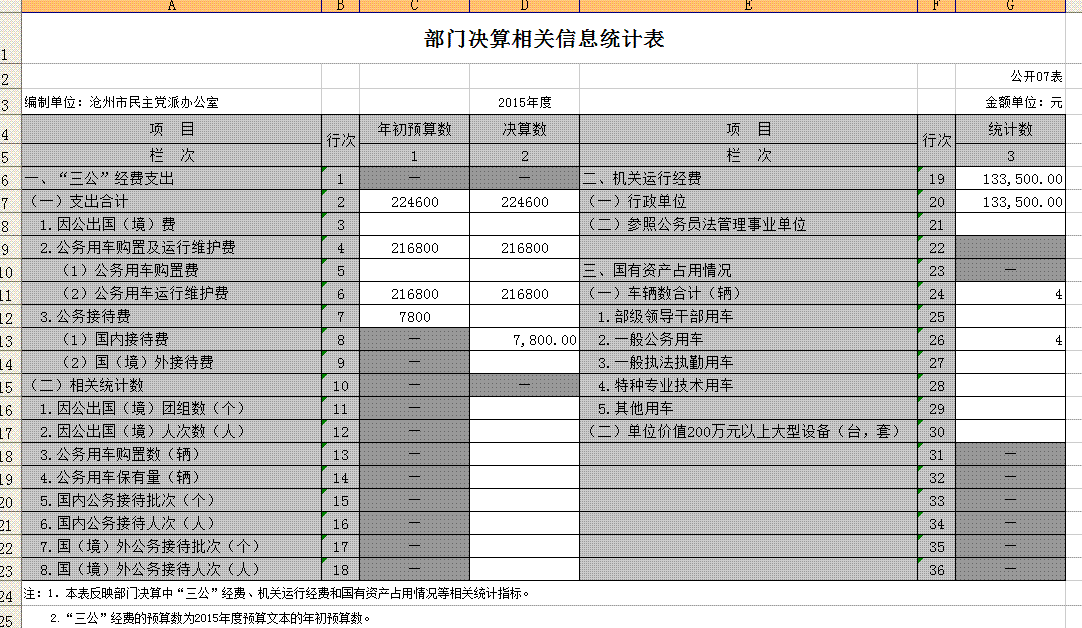Select the 7,800.00 cell for 国内接待费
This screenshot has height=628, width=1082.
pos(524,340)
